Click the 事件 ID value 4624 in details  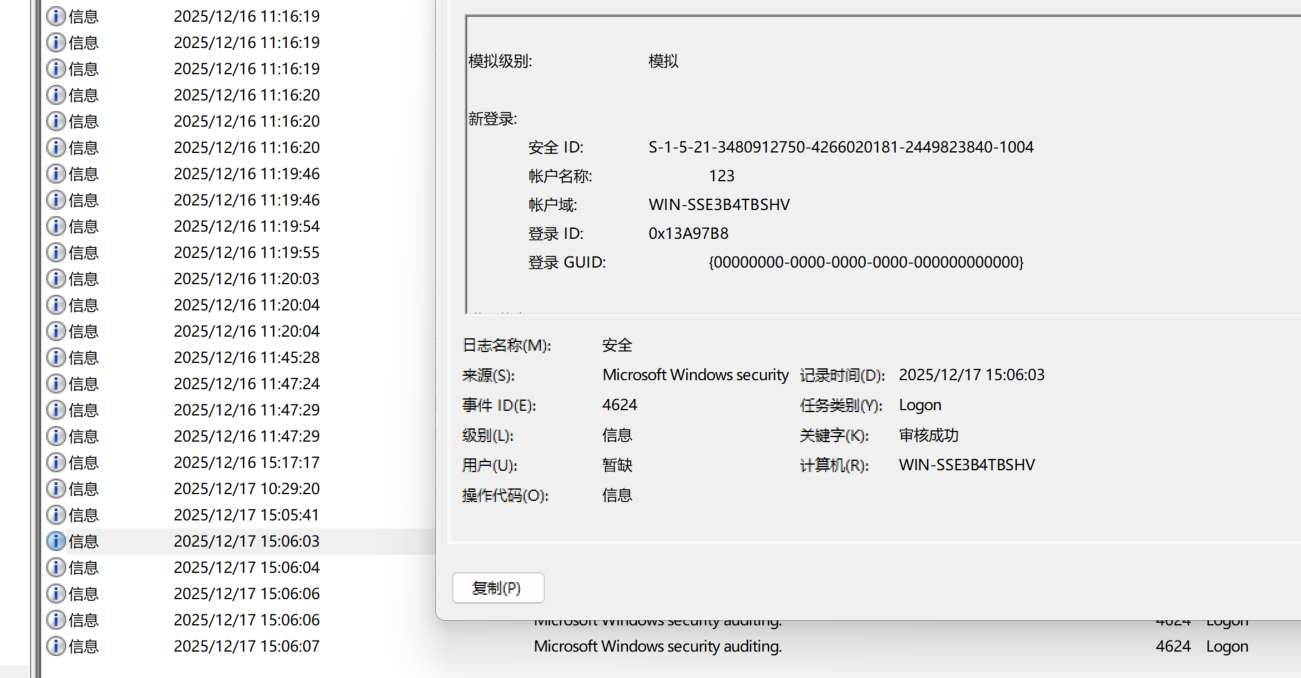[619, 405]
